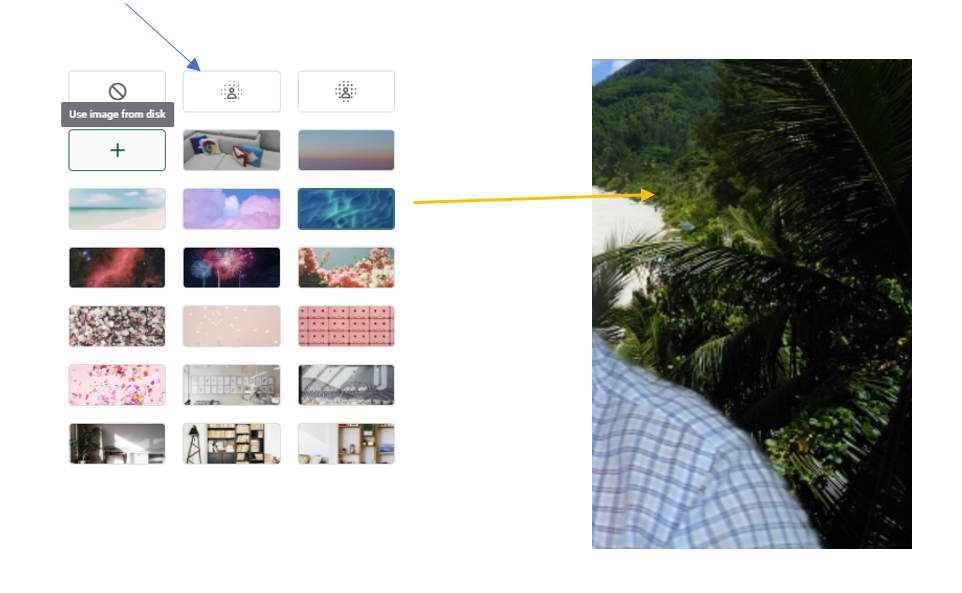This screenshot has width=962, height=593.
Task: Pick the fireworks background
Action: pos(231,267)
